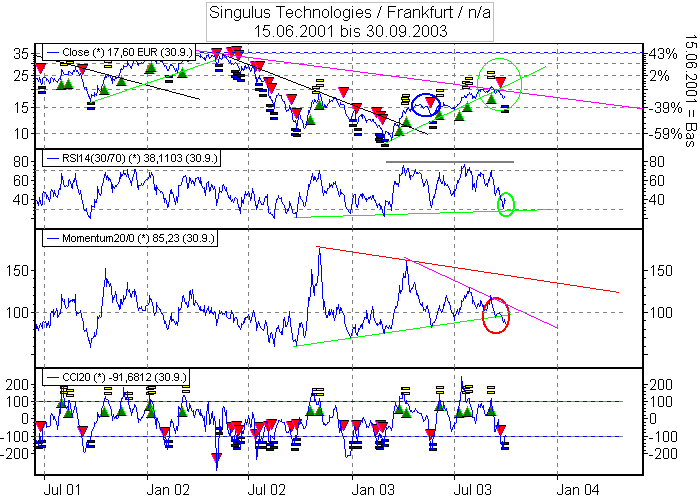
Task: Click the lowest red triangle on the CCI panel
Action: 217,458
